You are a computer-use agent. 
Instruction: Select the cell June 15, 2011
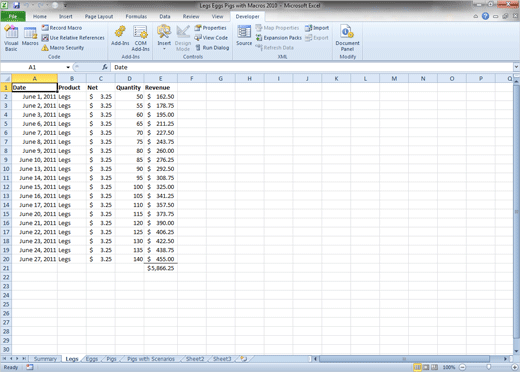35,187
